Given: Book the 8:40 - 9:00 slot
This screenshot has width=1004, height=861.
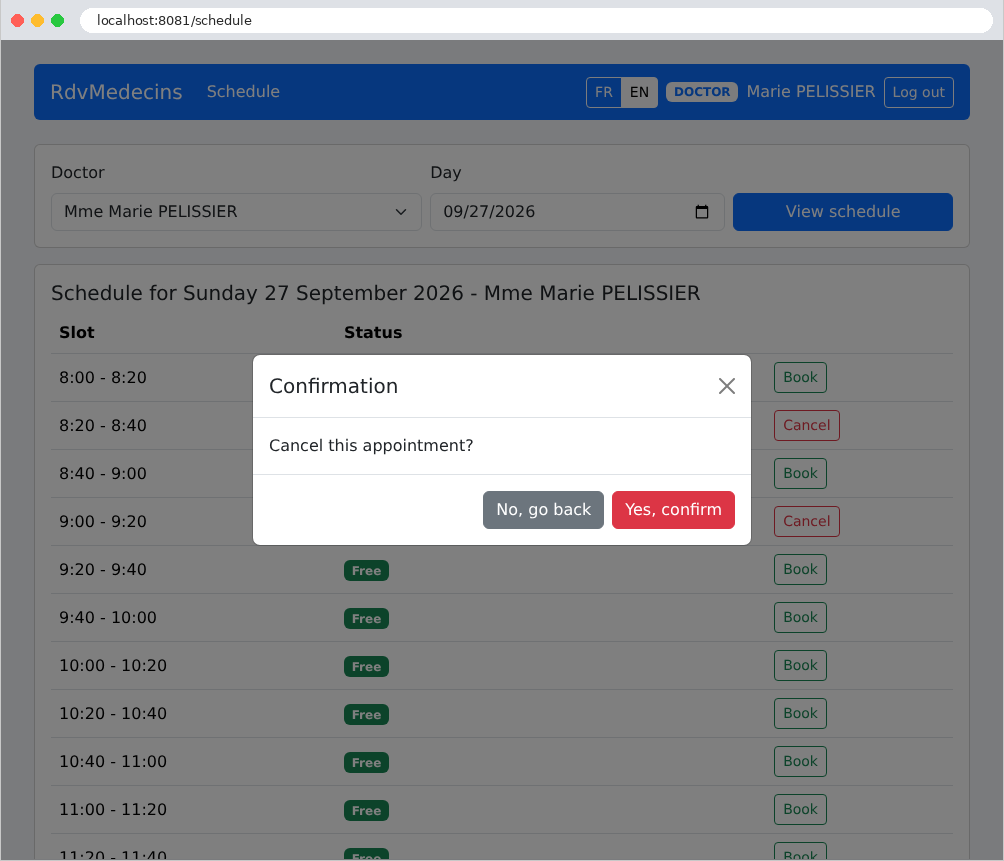Looking at the screenshot, I should tap(800, 474).
